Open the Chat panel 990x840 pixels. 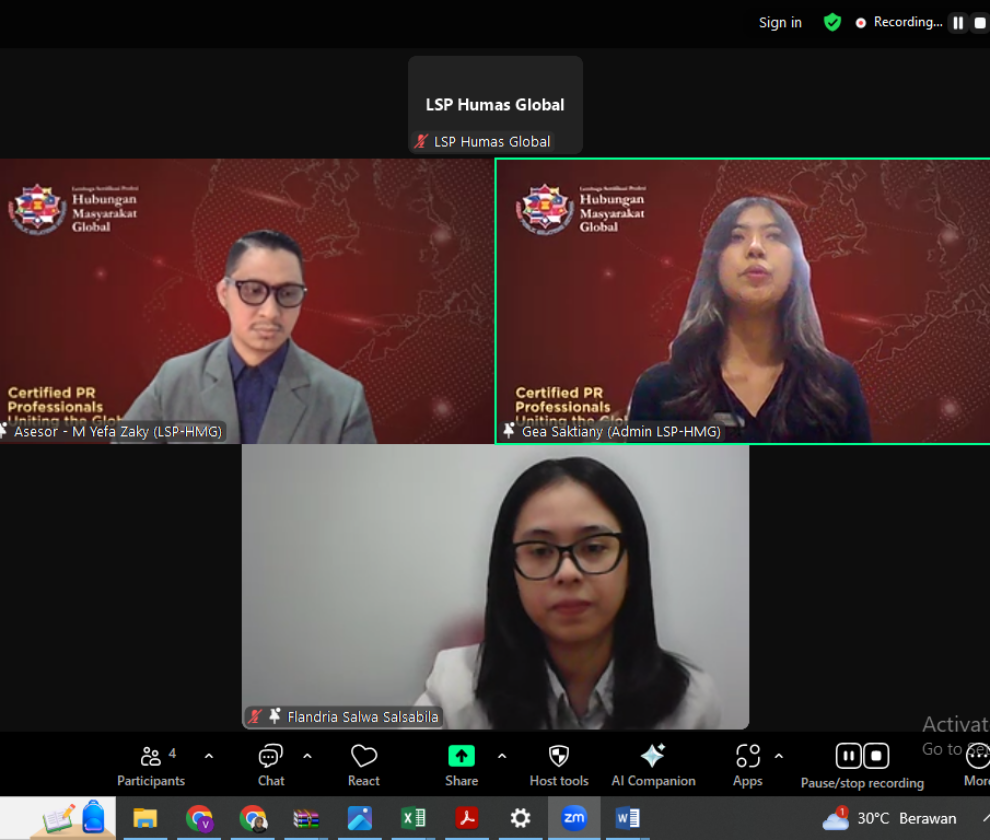coord(271,765)
